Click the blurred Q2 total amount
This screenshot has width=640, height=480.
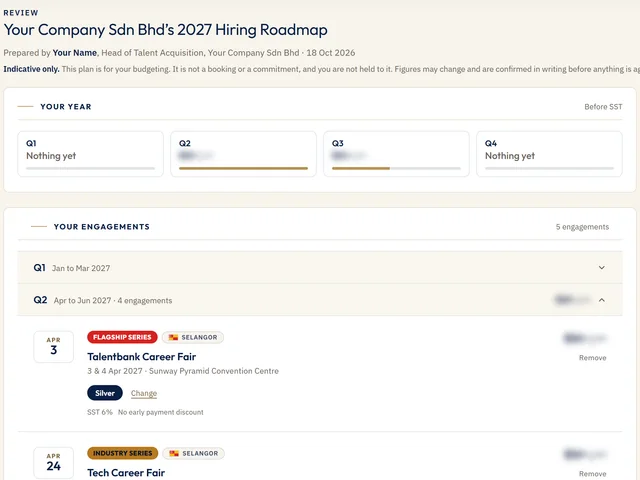573,300
